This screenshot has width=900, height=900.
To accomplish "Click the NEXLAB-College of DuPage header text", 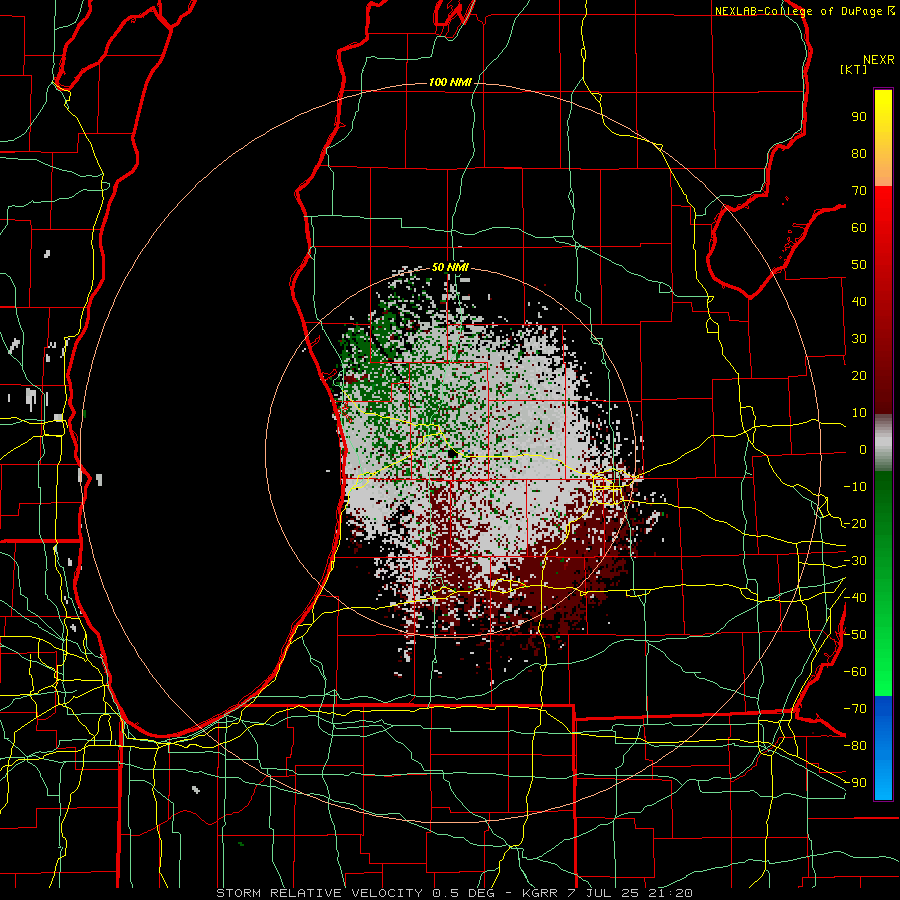I will click(x=804, y=11).
